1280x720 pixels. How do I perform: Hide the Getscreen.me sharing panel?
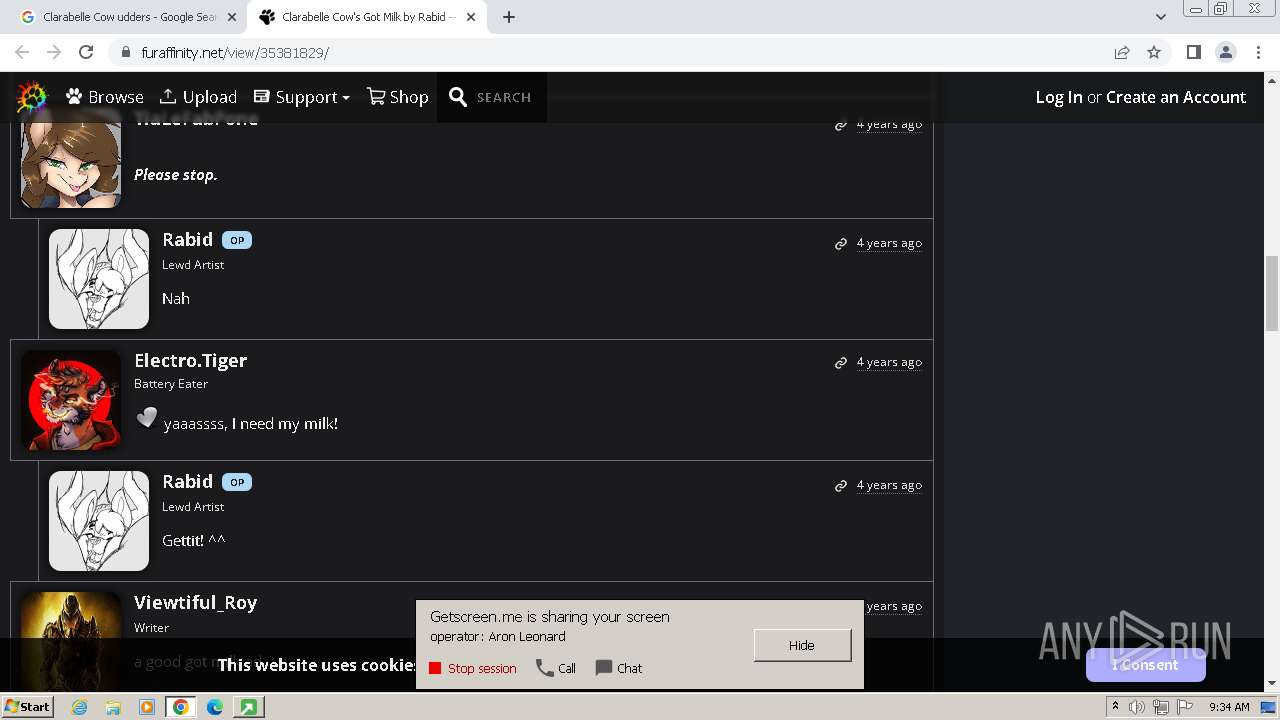pyautogui.click(x=802, y=645)
